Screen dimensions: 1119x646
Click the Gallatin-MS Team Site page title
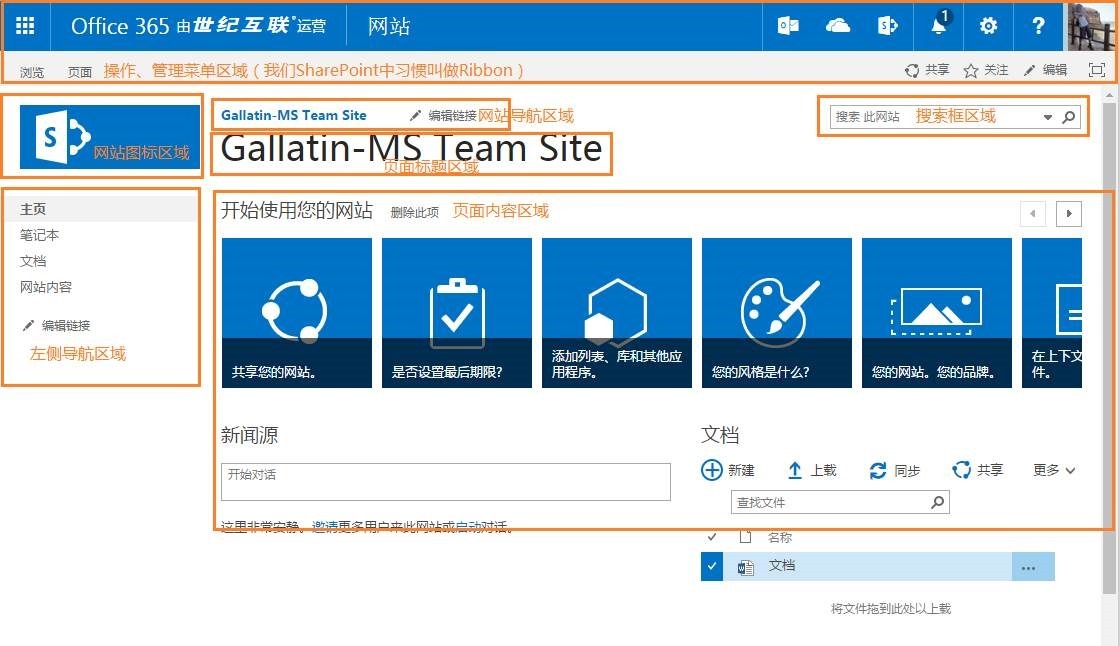click(411, 148)
